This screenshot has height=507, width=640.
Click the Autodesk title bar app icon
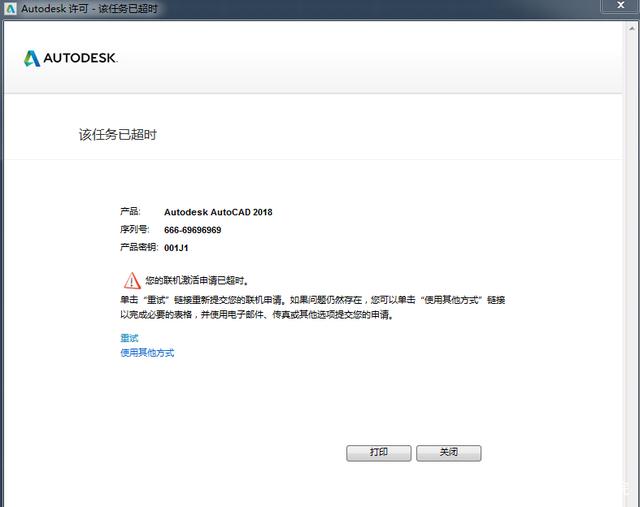click(10, 9)
